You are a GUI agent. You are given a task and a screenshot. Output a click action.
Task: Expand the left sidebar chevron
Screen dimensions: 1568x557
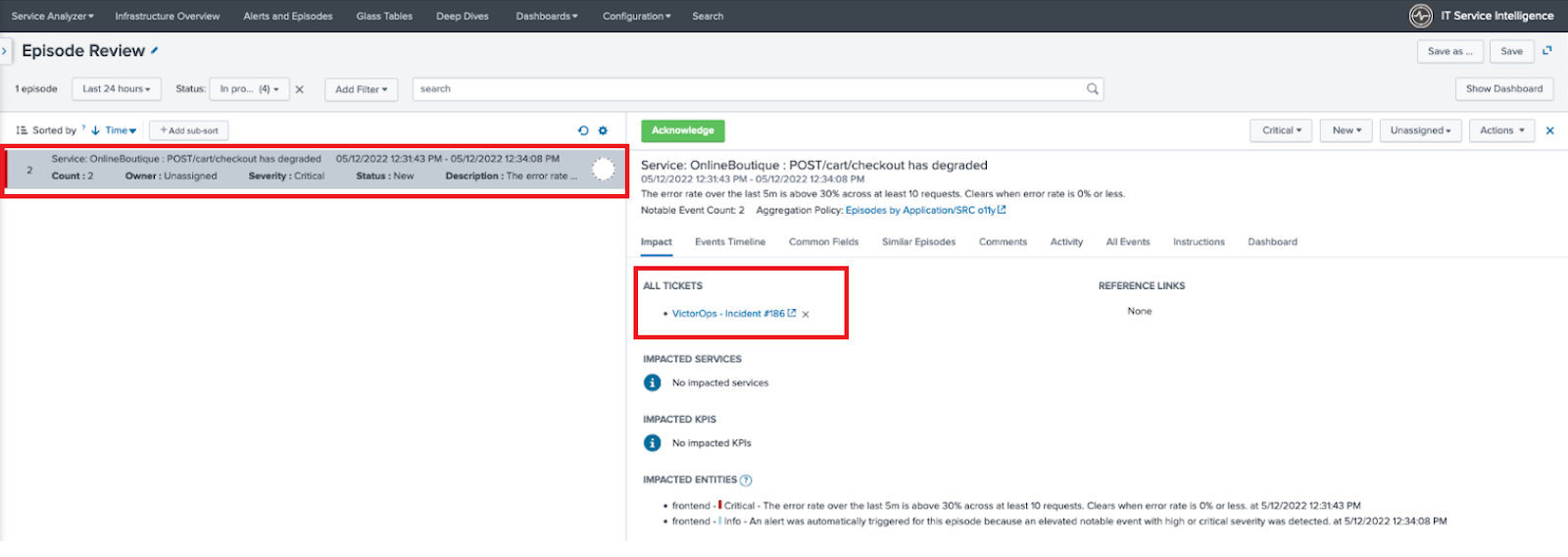[4, 51]
